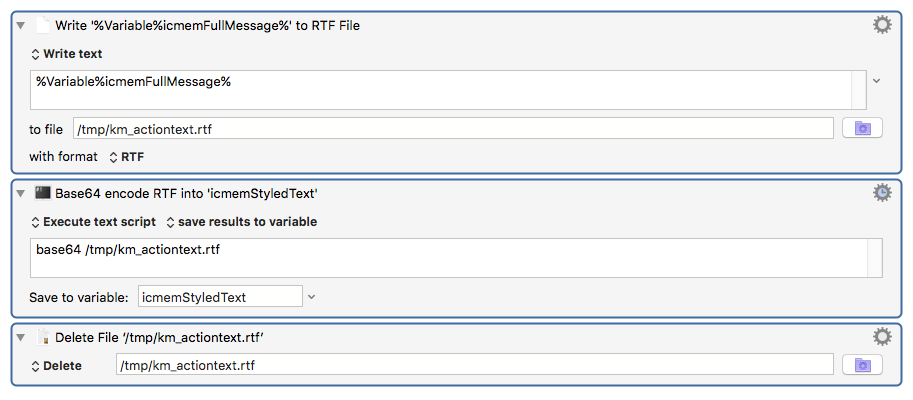Screen dimensions: 913x400
Task: Open gear menu with clock for Base64 encode action
Action: point(882,193)
